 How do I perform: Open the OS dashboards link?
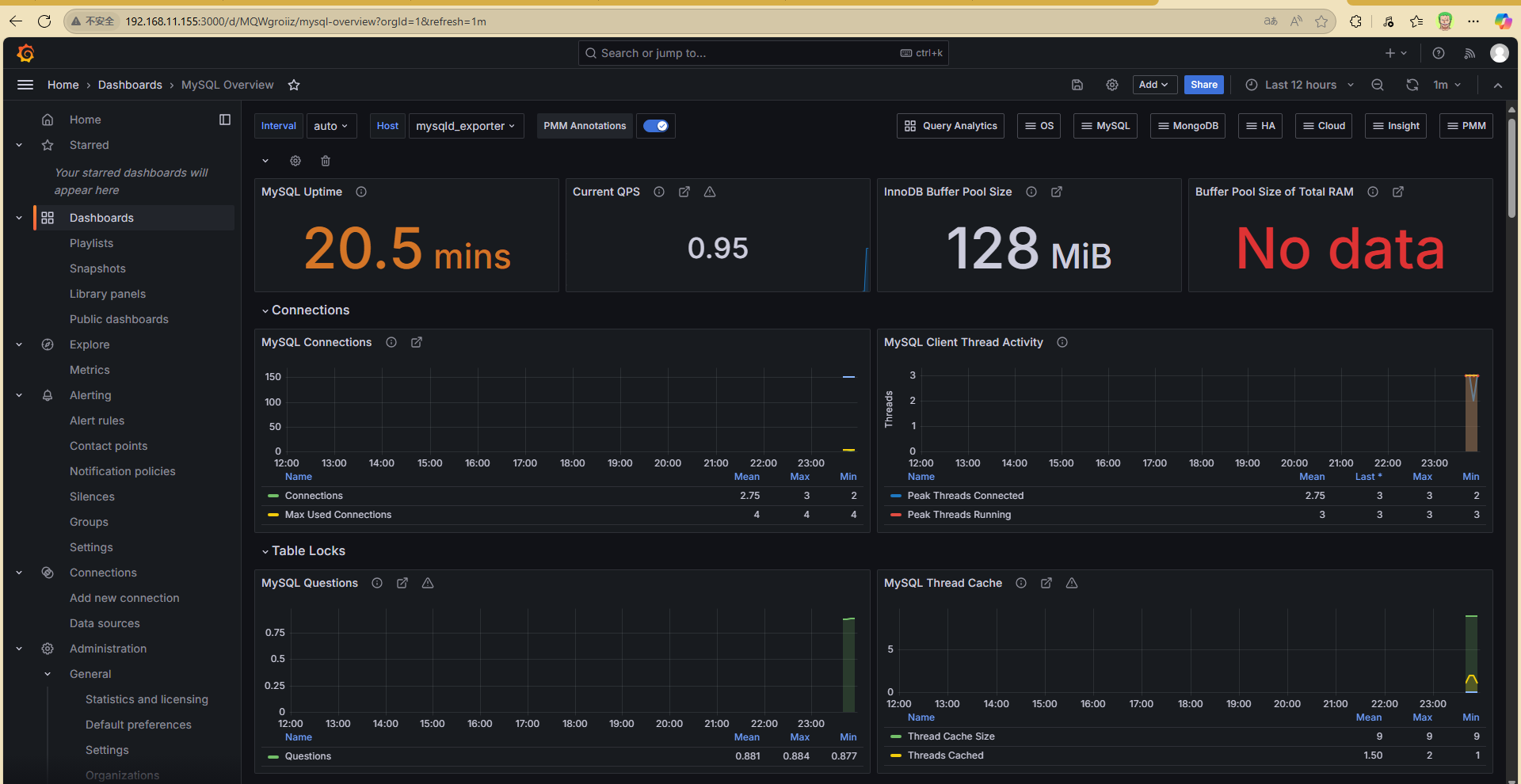pos(1039,126)
